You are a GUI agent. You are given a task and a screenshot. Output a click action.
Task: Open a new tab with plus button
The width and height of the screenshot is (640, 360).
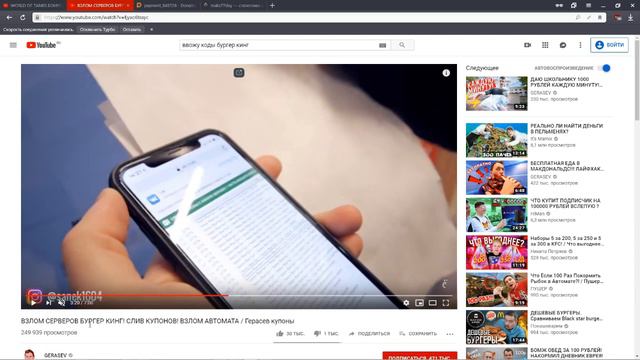272,5
